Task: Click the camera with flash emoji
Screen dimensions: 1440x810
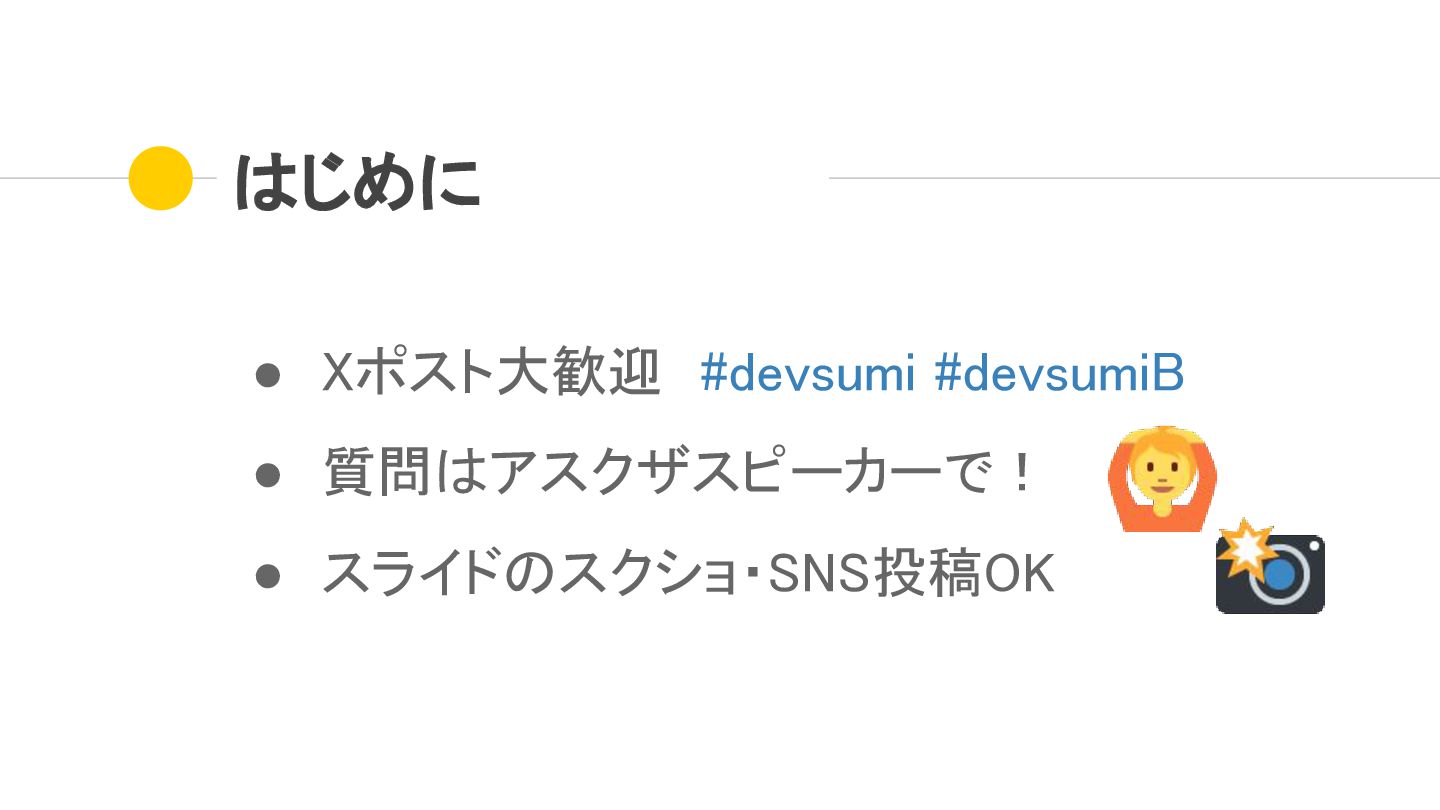Action: coord(1270,566)
